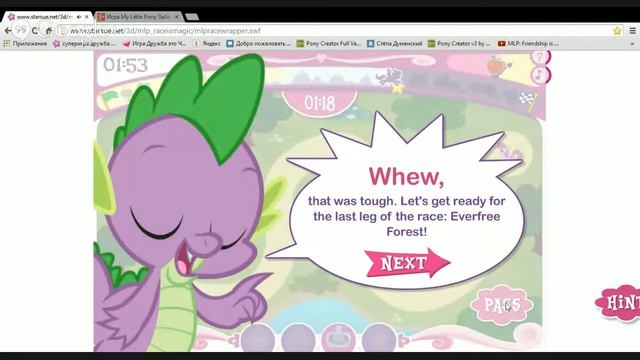Click the checkered finish flag icon
The width and height of the screenshot is (640, 360).
[528, 101]
